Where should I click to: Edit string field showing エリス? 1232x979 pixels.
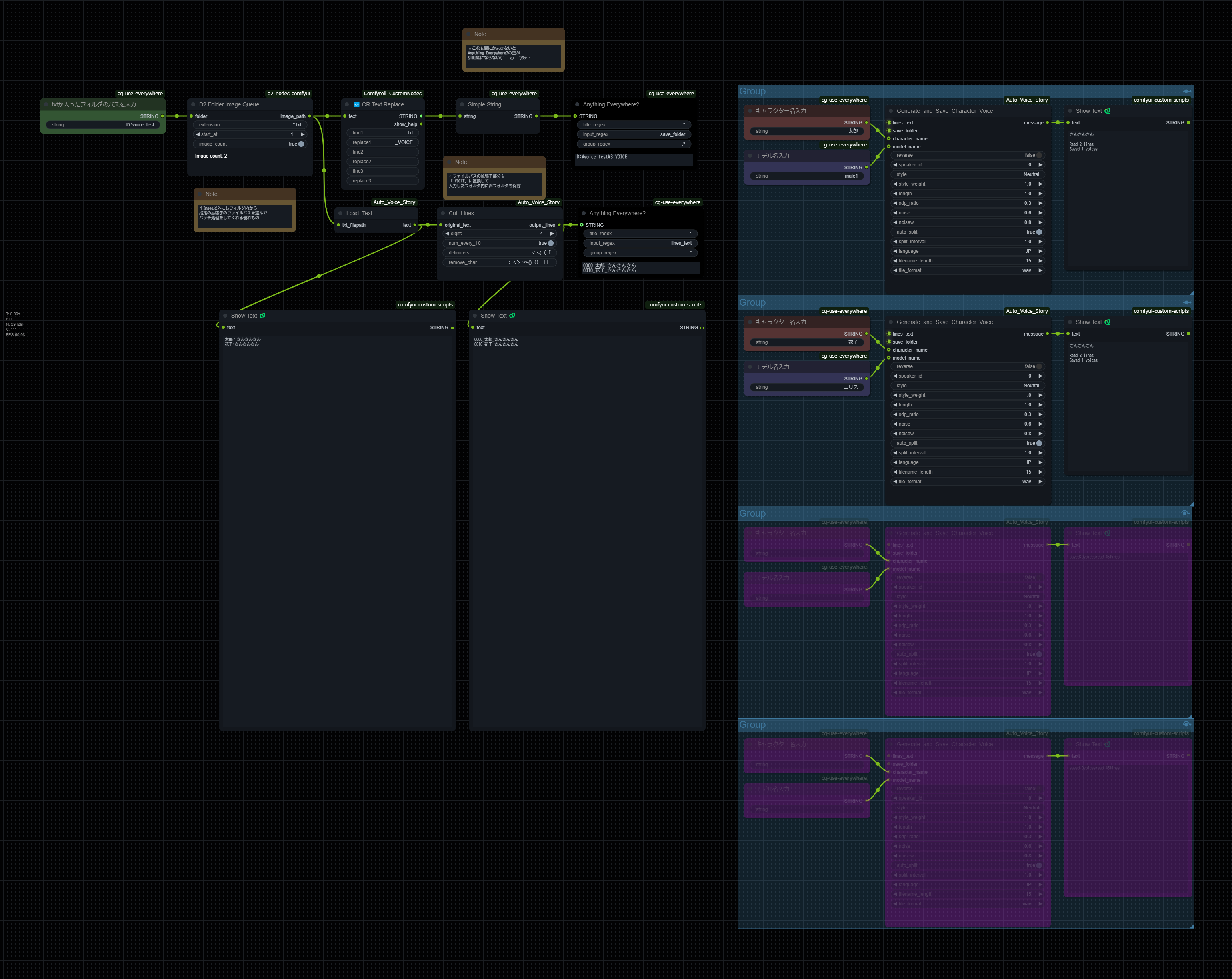click(807, 387)
